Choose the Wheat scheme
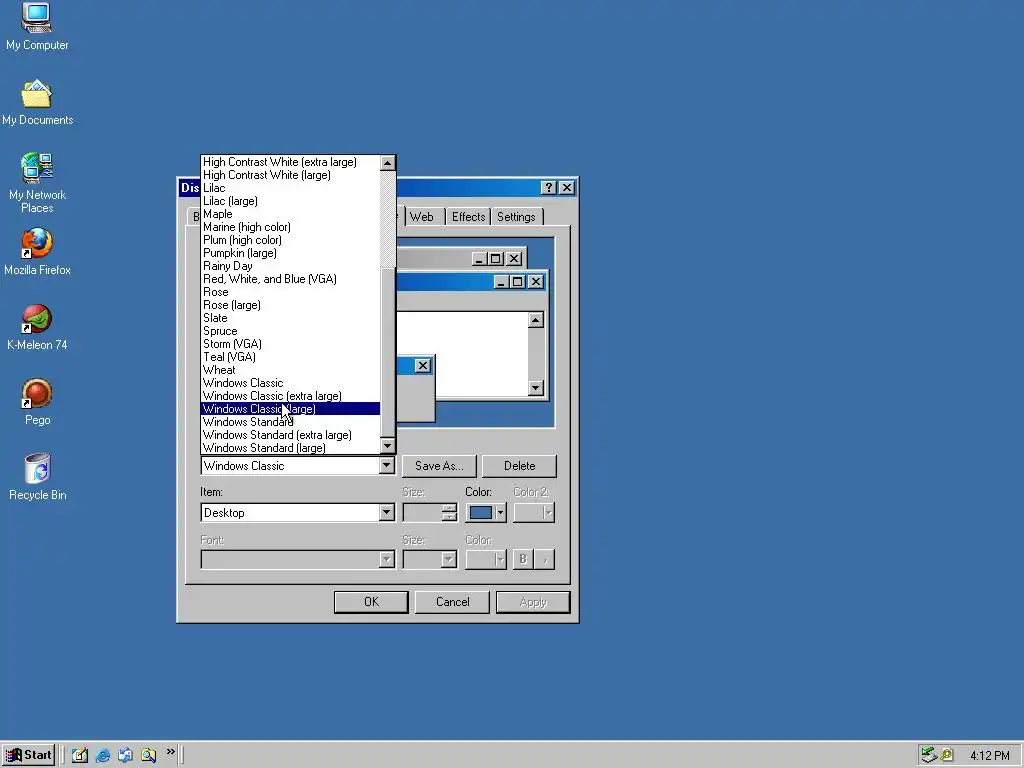 point(290,370)
